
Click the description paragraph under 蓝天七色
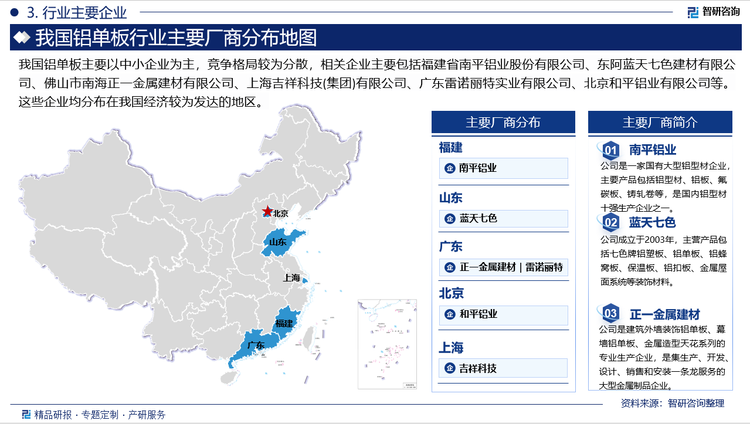pyautogui.click(x=664, y=261)
